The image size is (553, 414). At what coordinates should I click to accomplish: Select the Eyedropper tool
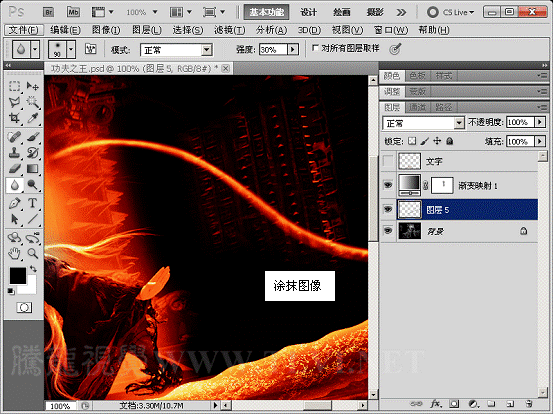[32, 118]
